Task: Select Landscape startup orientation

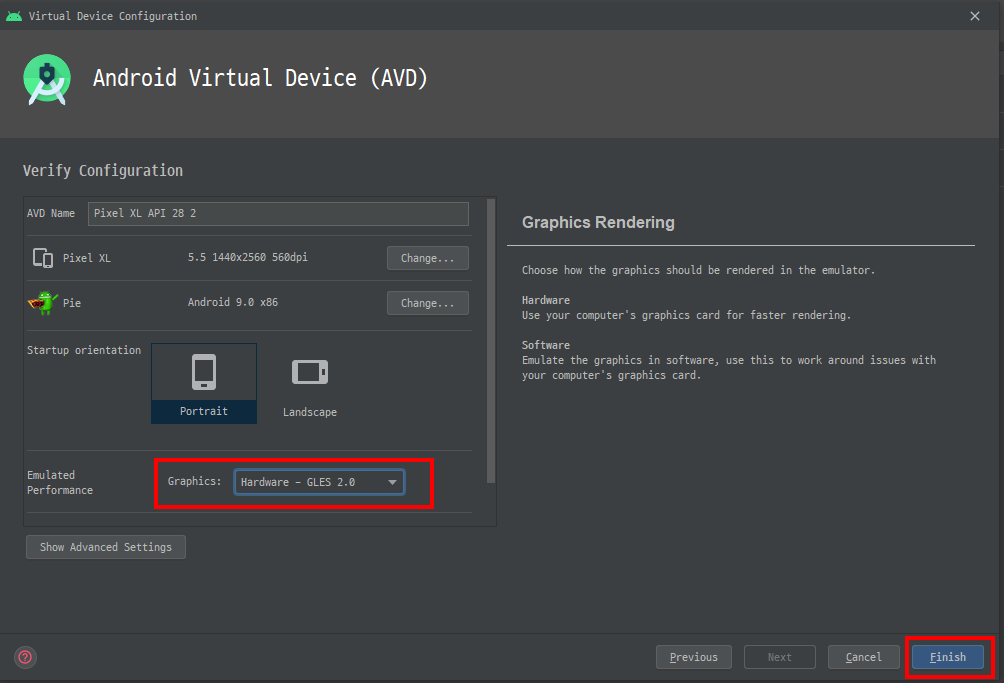Action: coord(310,384)
